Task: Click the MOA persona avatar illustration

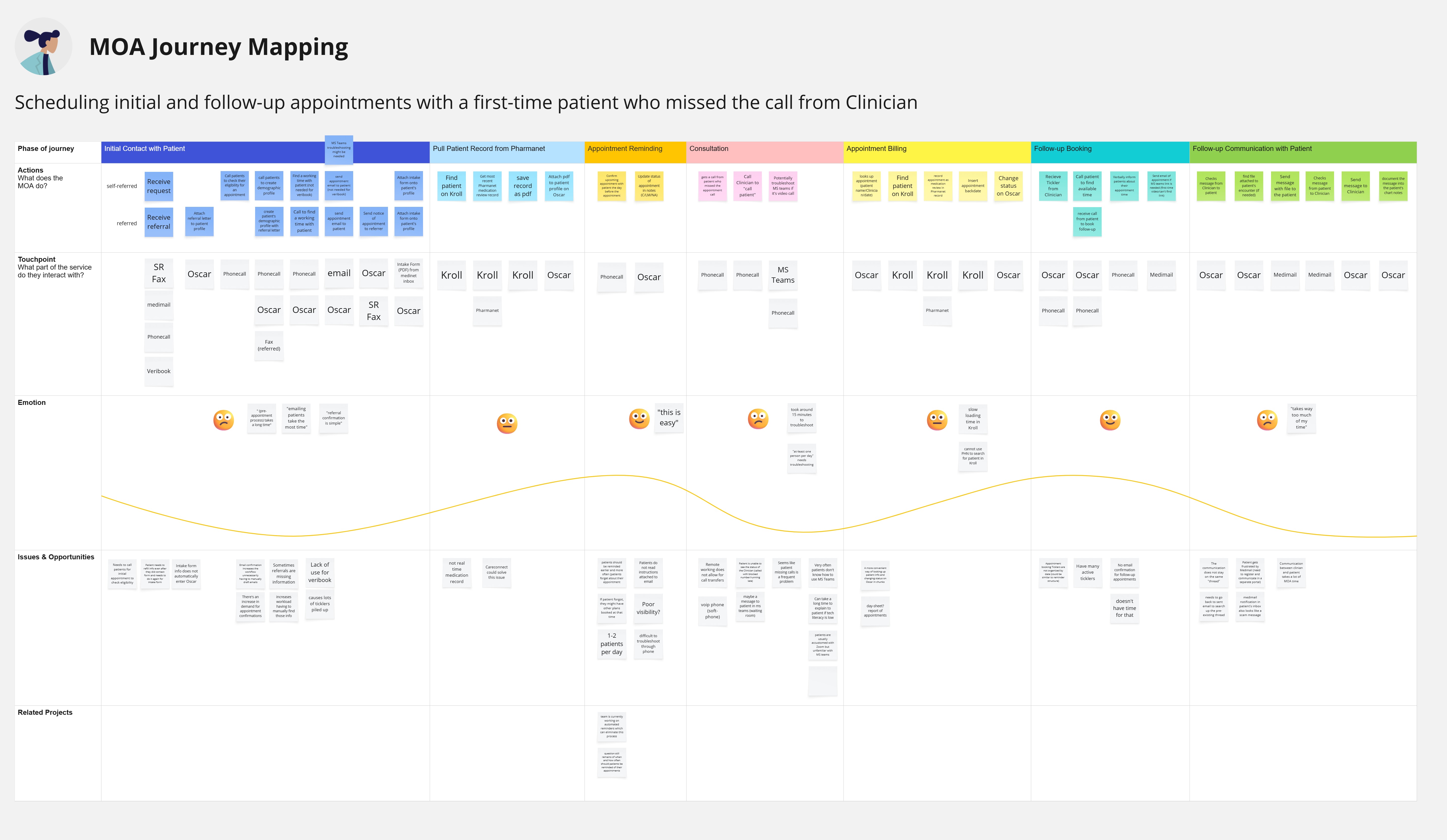Action: tap(44, 46)
